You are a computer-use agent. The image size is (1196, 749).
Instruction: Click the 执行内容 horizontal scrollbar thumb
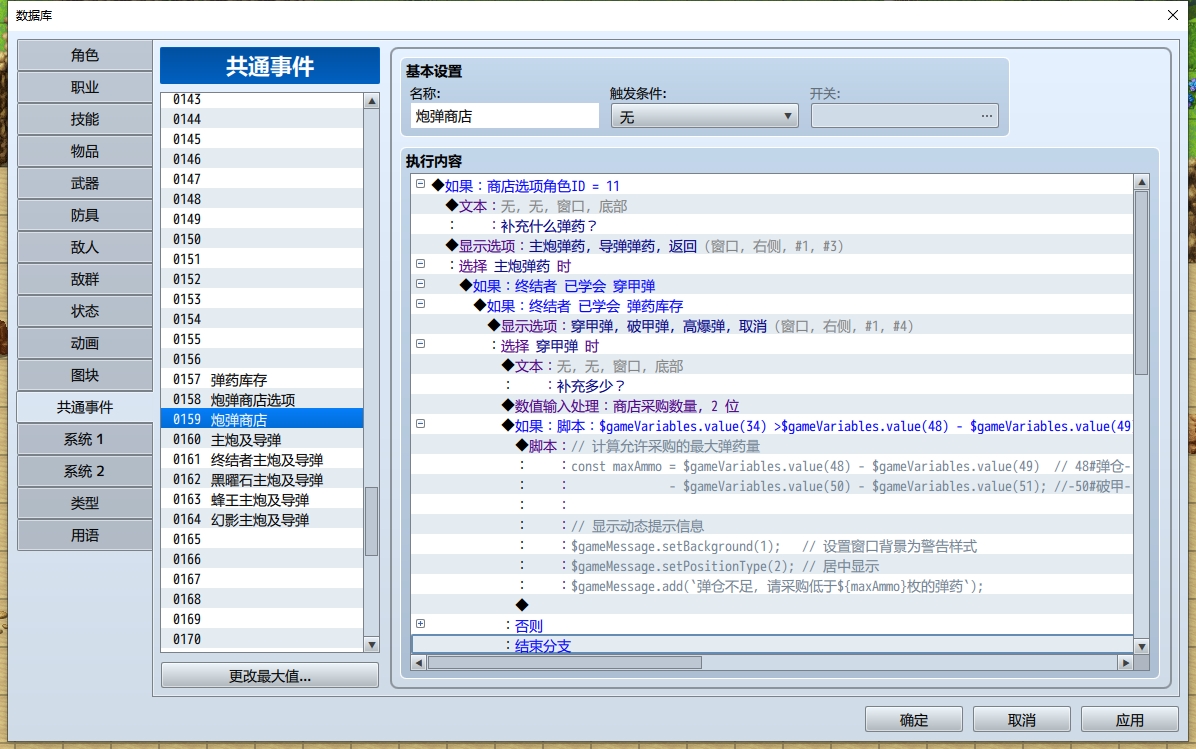point(564,663)
